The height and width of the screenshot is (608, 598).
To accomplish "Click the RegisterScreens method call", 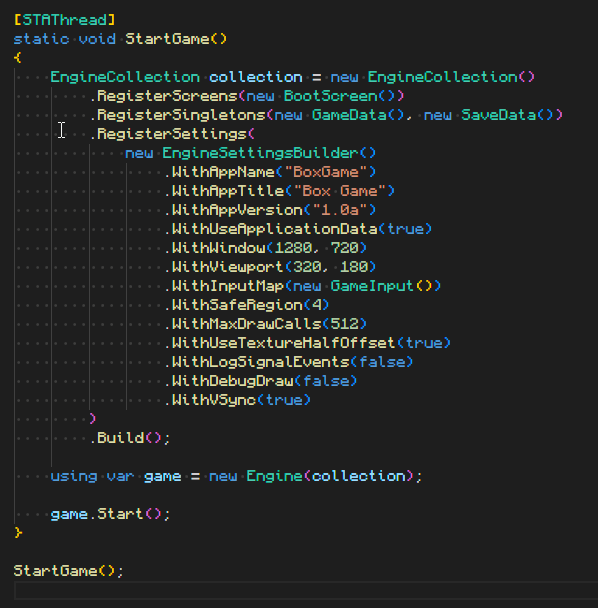I will click(167, 96).
